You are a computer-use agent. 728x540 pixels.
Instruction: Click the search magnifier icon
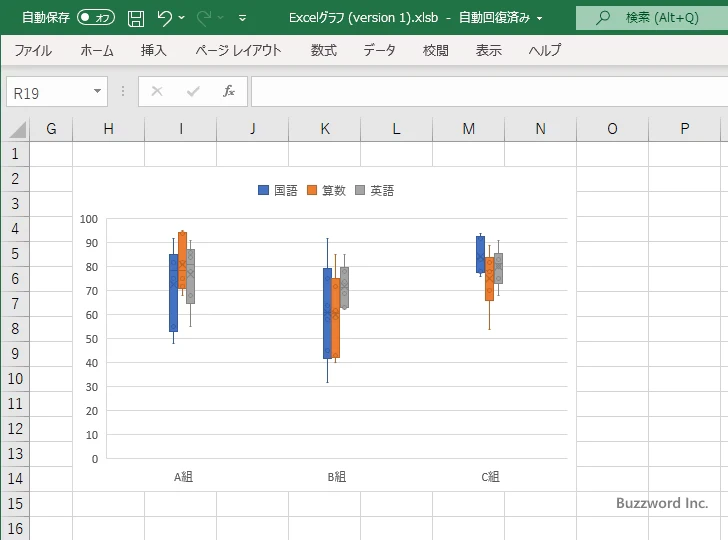tap(603, 18)
